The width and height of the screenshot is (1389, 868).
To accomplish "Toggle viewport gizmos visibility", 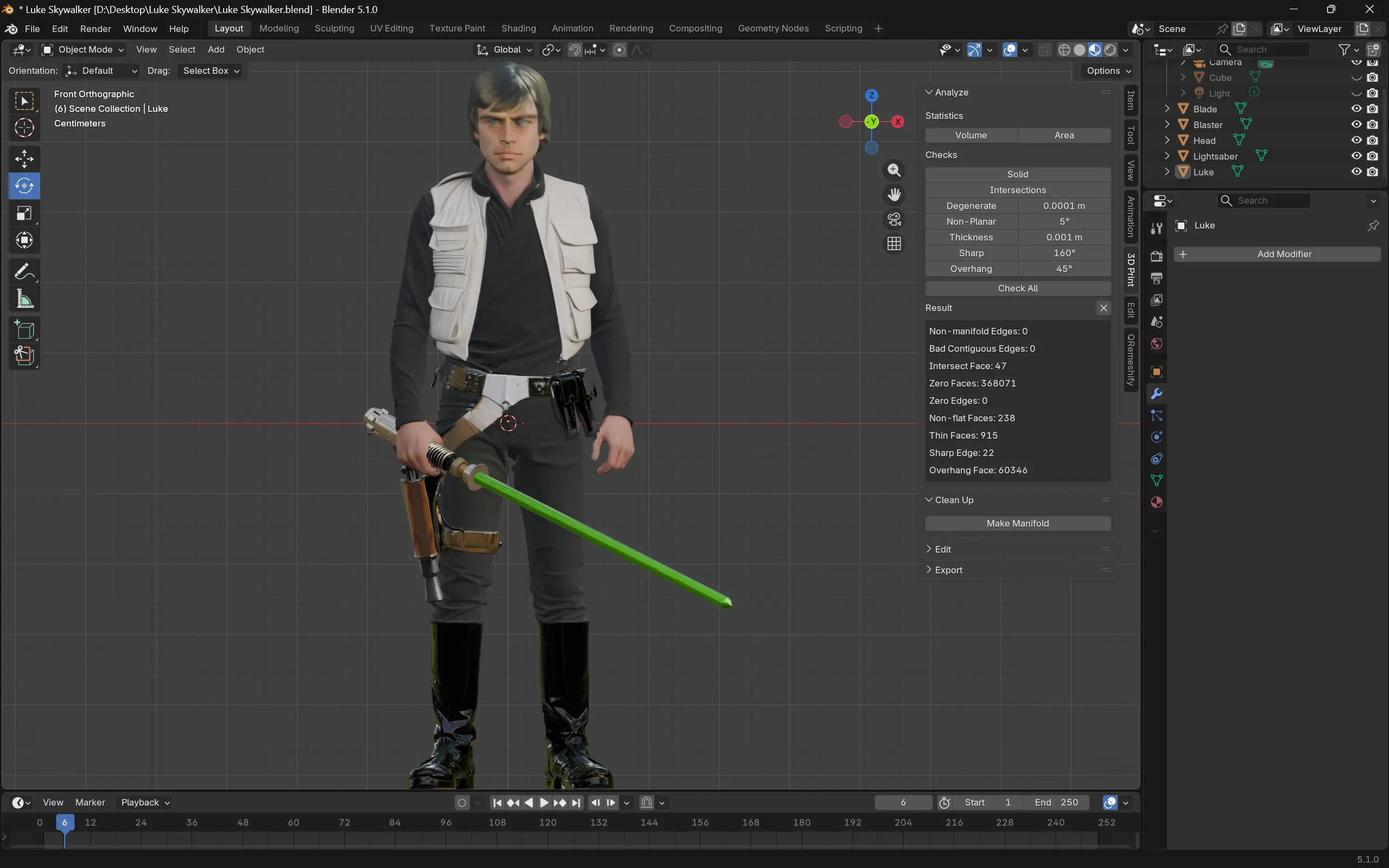I will coord(974,50).
